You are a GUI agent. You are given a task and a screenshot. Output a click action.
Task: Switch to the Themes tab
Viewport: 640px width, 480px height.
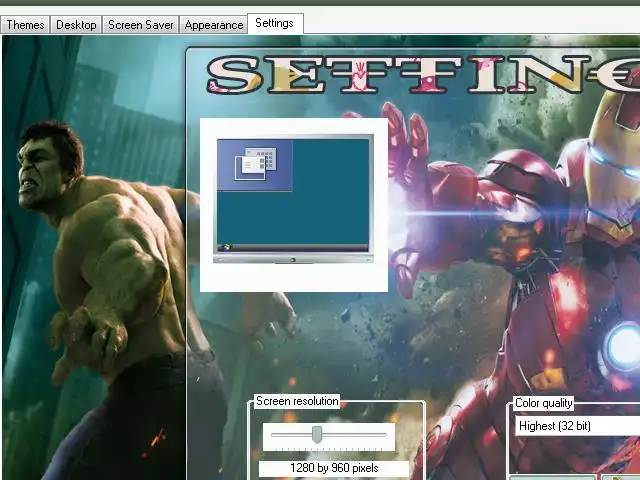pos(25,25)
